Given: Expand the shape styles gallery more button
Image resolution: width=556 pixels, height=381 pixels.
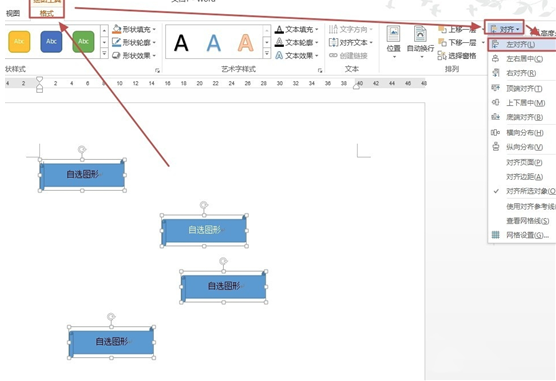Looking at the screenshot, I should (x=104, y=54).
